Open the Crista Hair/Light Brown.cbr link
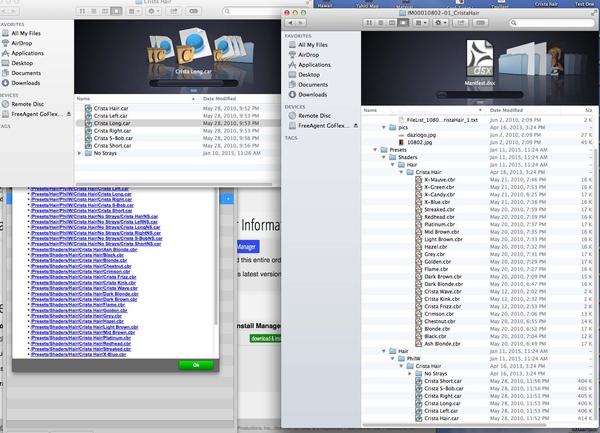The height and width of the screenshot is (433, 600). [85, 327]
